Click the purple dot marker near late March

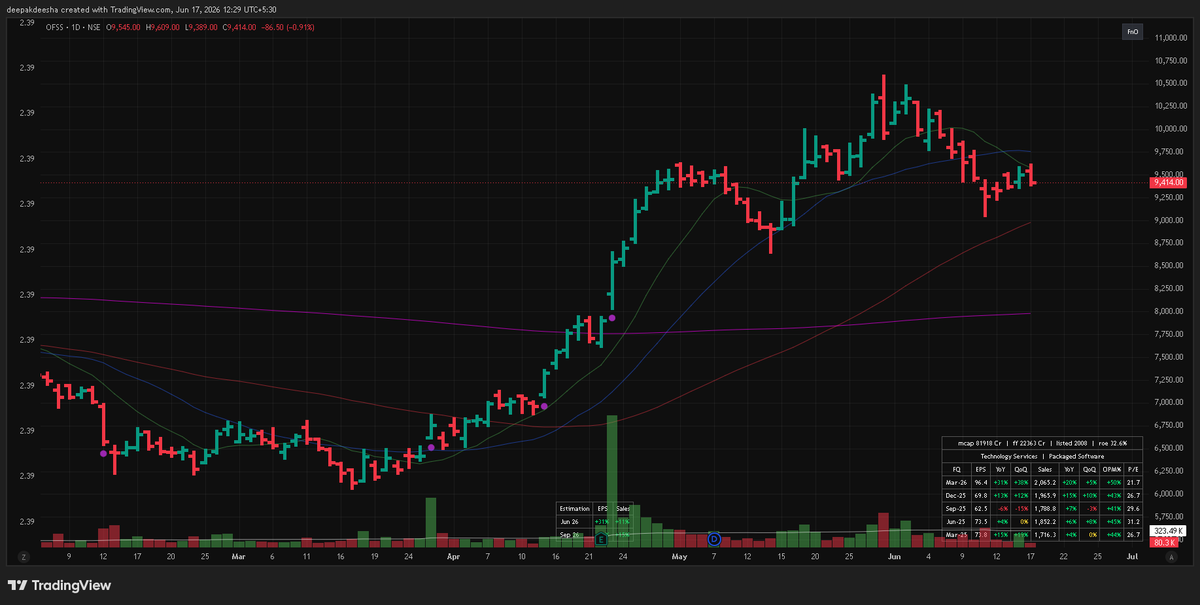(x=431, y=447)
